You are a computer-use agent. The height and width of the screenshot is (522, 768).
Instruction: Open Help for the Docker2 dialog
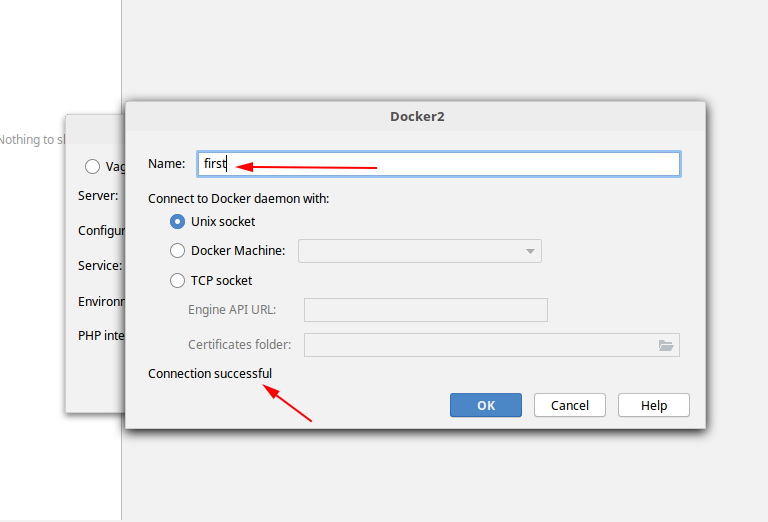click(x=654, y=405)
